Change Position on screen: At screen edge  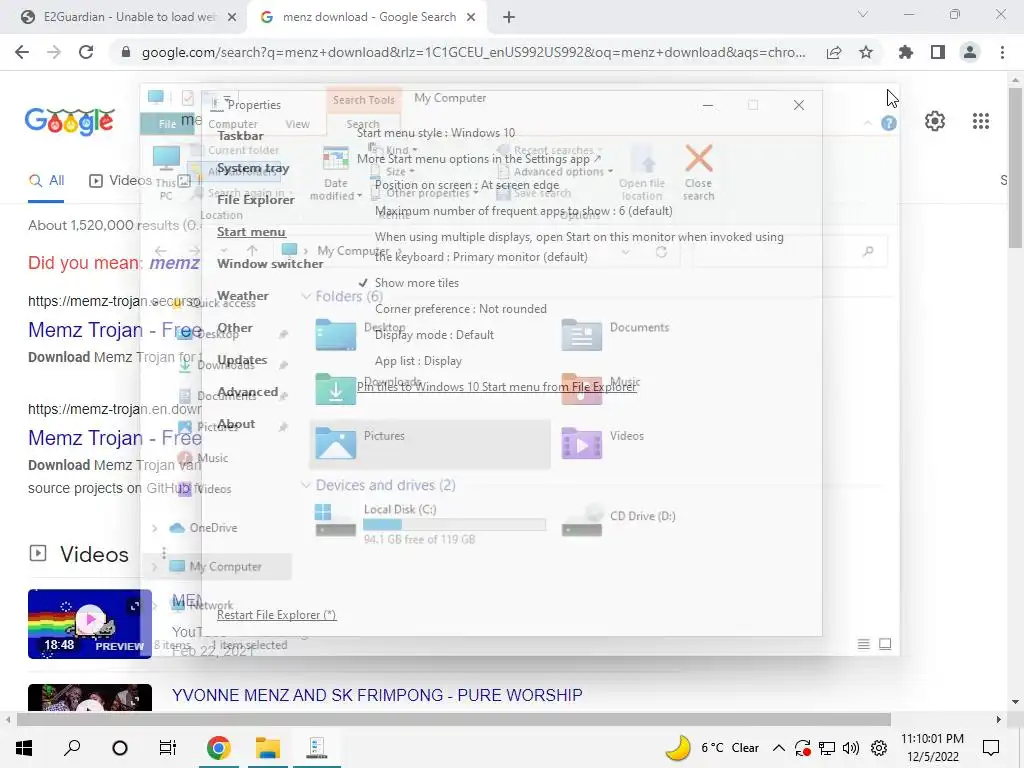click(467, 185)
